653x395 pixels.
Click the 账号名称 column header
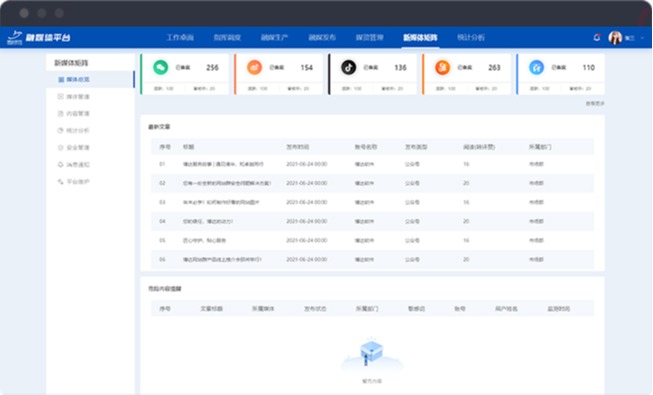point(366,147)
